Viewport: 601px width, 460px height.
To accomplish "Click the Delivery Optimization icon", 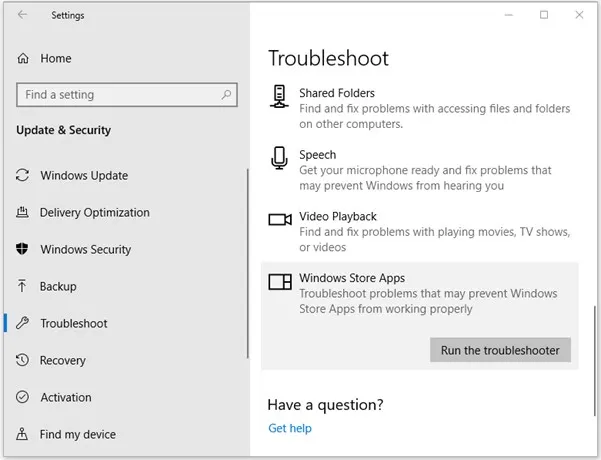I will click(22, 213).
